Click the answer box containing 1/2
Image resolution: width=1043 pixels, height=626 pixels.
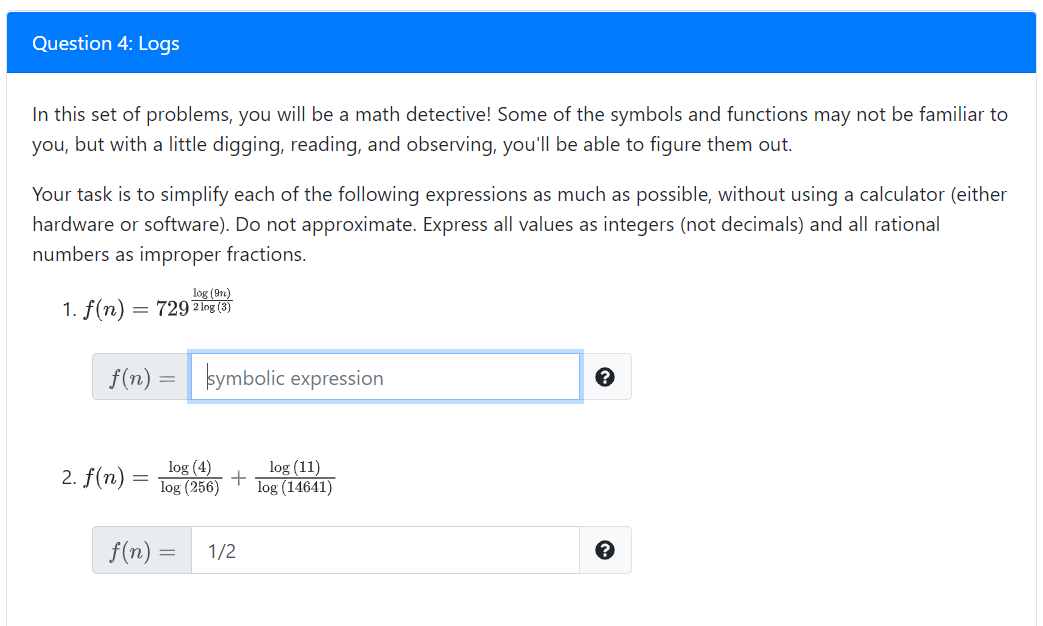(385, 549)
